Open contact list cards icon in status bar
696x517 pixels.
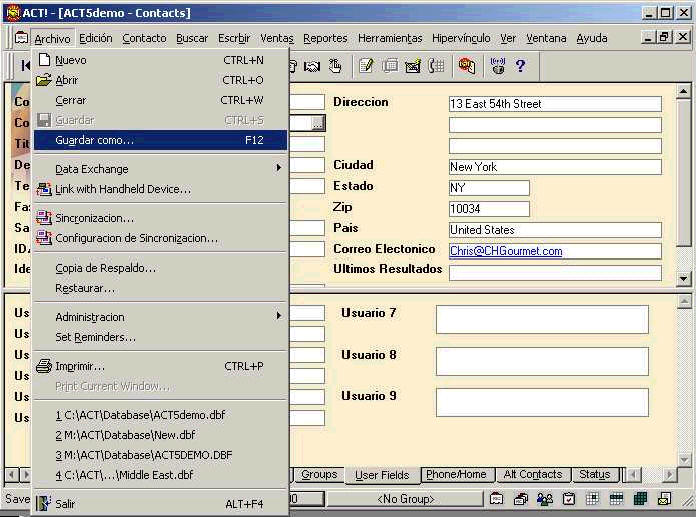click(520, 499)
